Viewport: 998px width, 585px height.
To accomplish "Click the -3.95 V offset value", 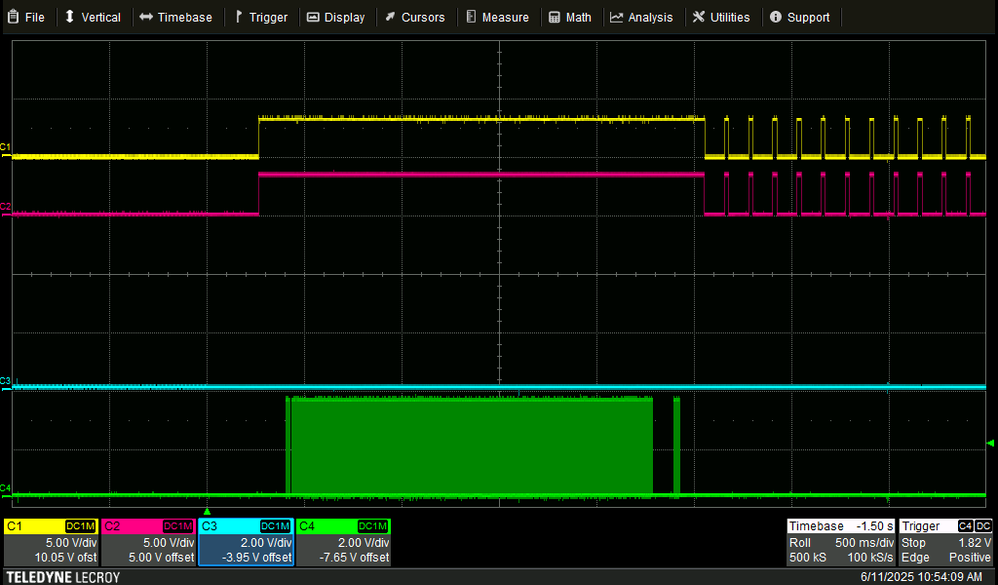I will (257, 557).
